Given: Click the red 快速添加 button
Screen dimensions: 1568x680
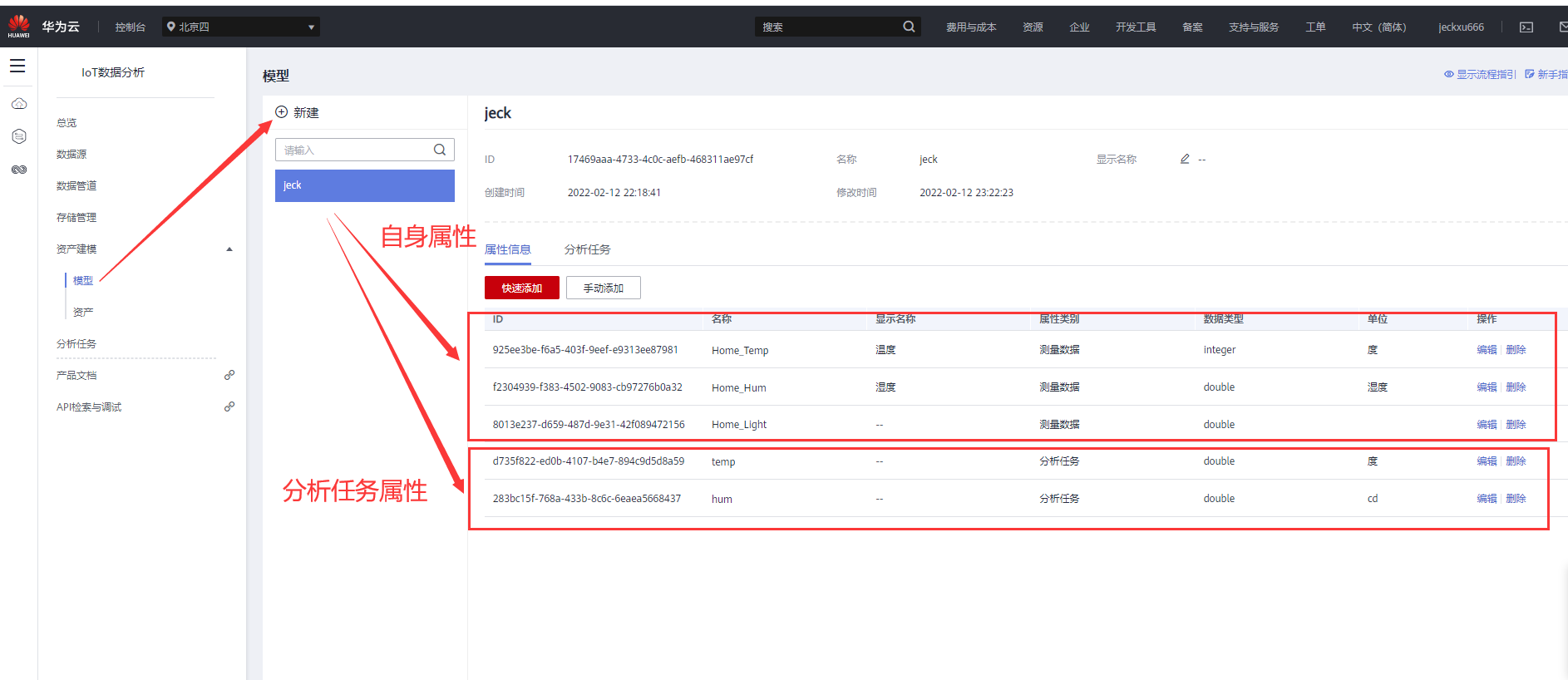Looking at the screenshot, I should pos(522,288).
